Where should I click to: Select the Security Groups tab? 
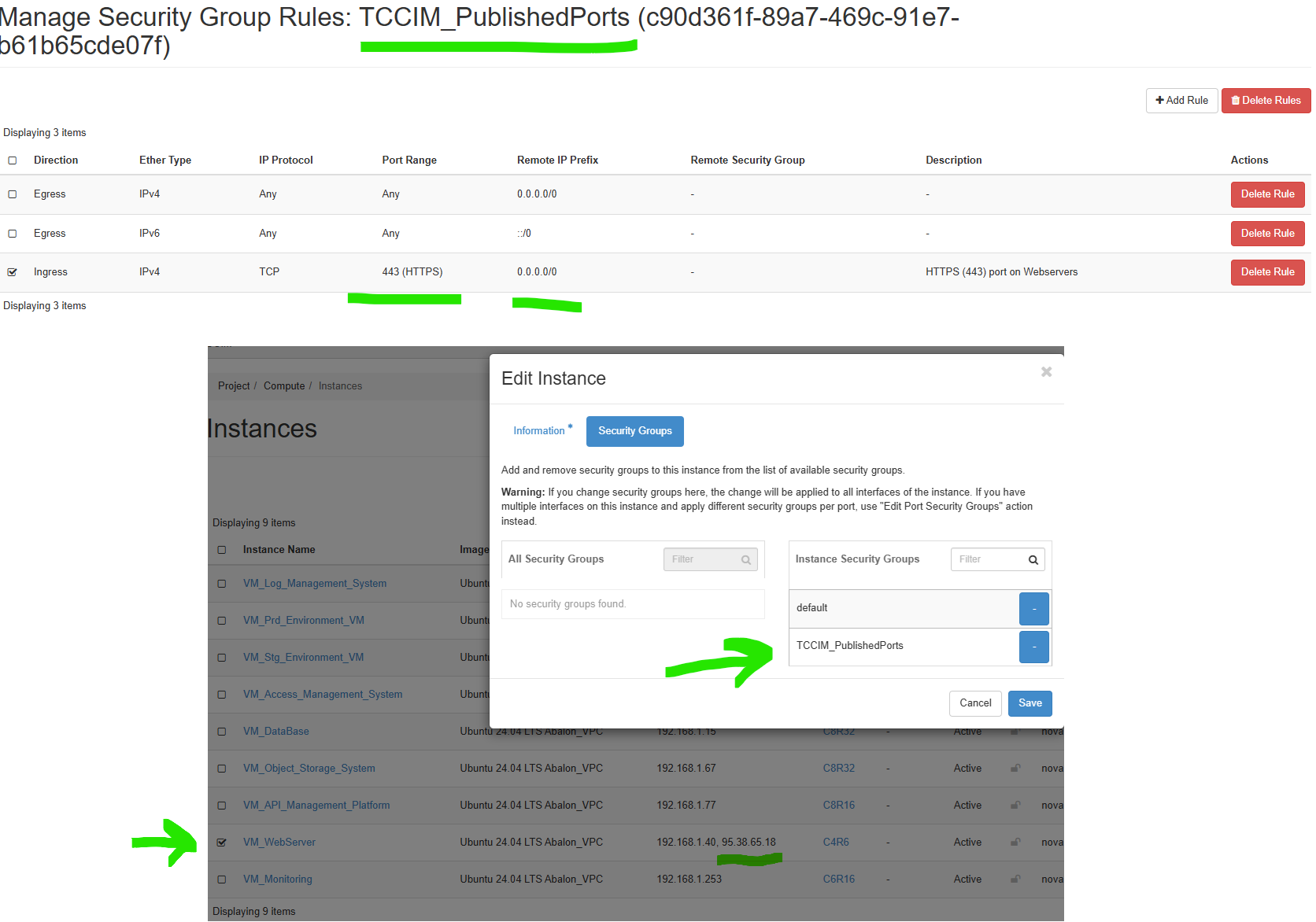click(634, 431)
